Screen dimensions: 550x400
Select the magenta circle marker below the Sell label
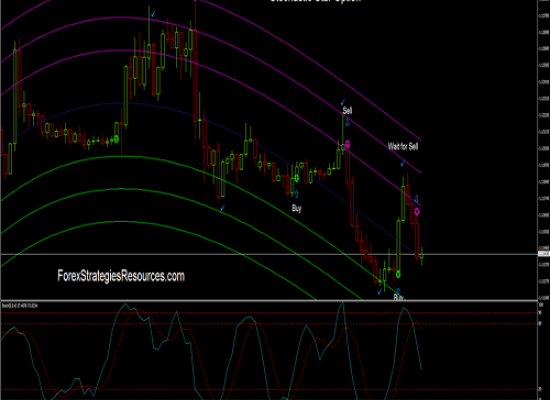click(x=347, y=144)
